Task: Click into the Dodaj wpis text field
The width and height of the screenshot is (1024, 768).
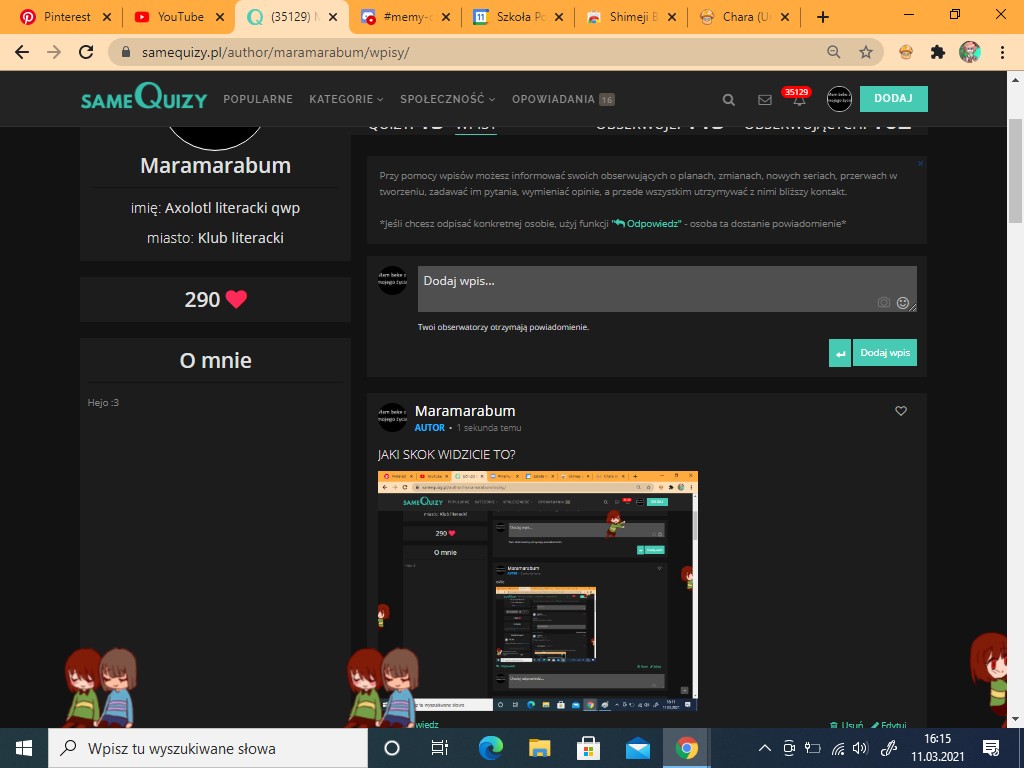Action: [x=640, y=285]
